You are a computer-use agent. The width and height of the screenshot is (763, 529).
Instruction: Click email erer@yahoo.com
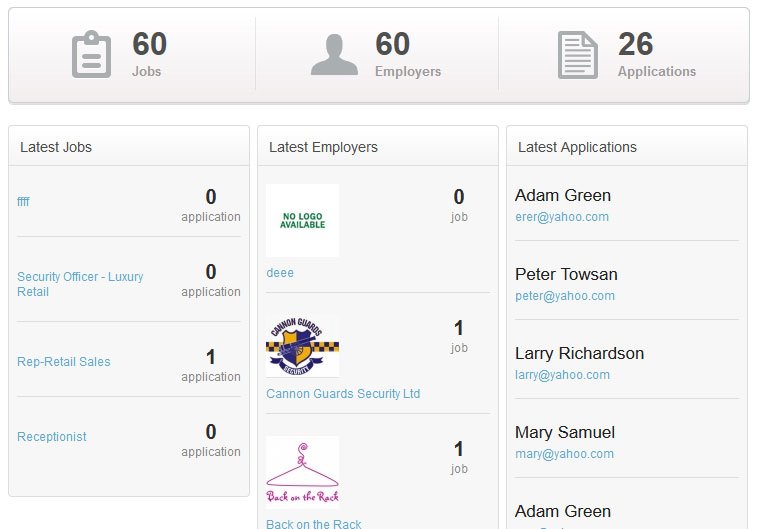562,216
